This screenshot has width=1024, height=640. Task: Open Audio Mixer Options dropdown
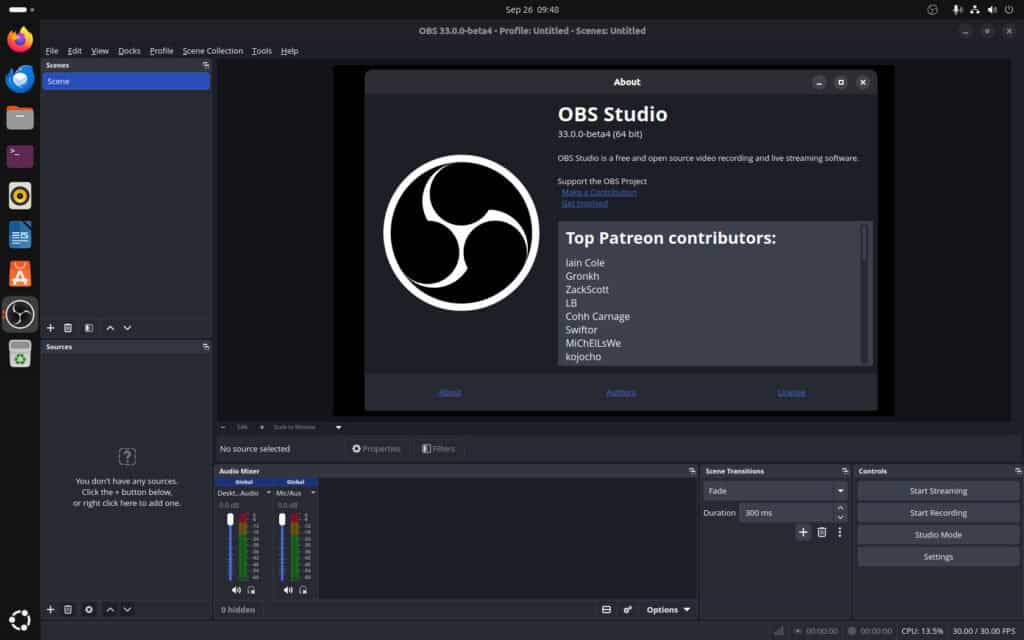click(668, 609)
